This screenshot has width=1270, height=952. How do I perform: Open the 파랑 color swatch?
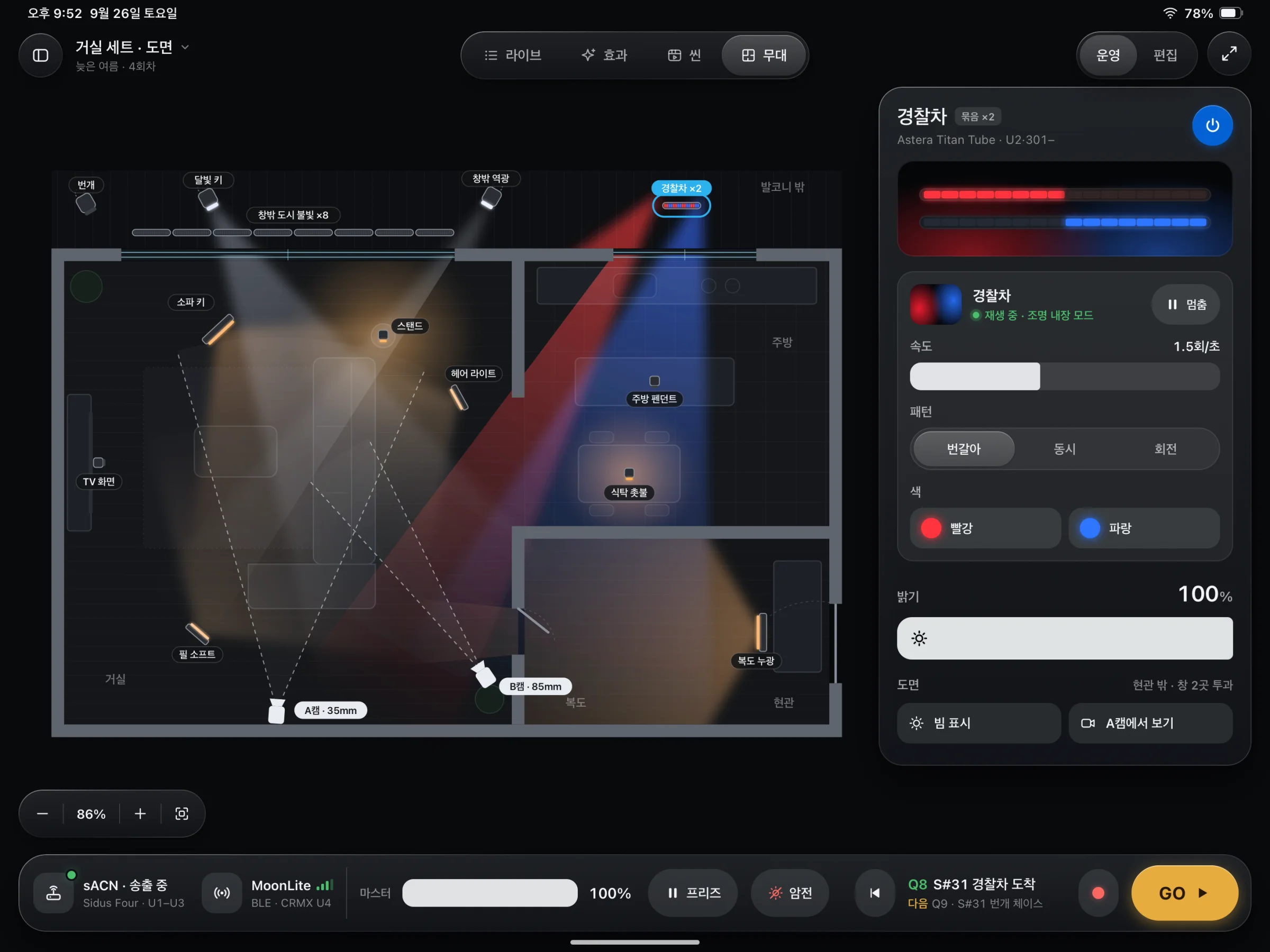coord(1144,528)
